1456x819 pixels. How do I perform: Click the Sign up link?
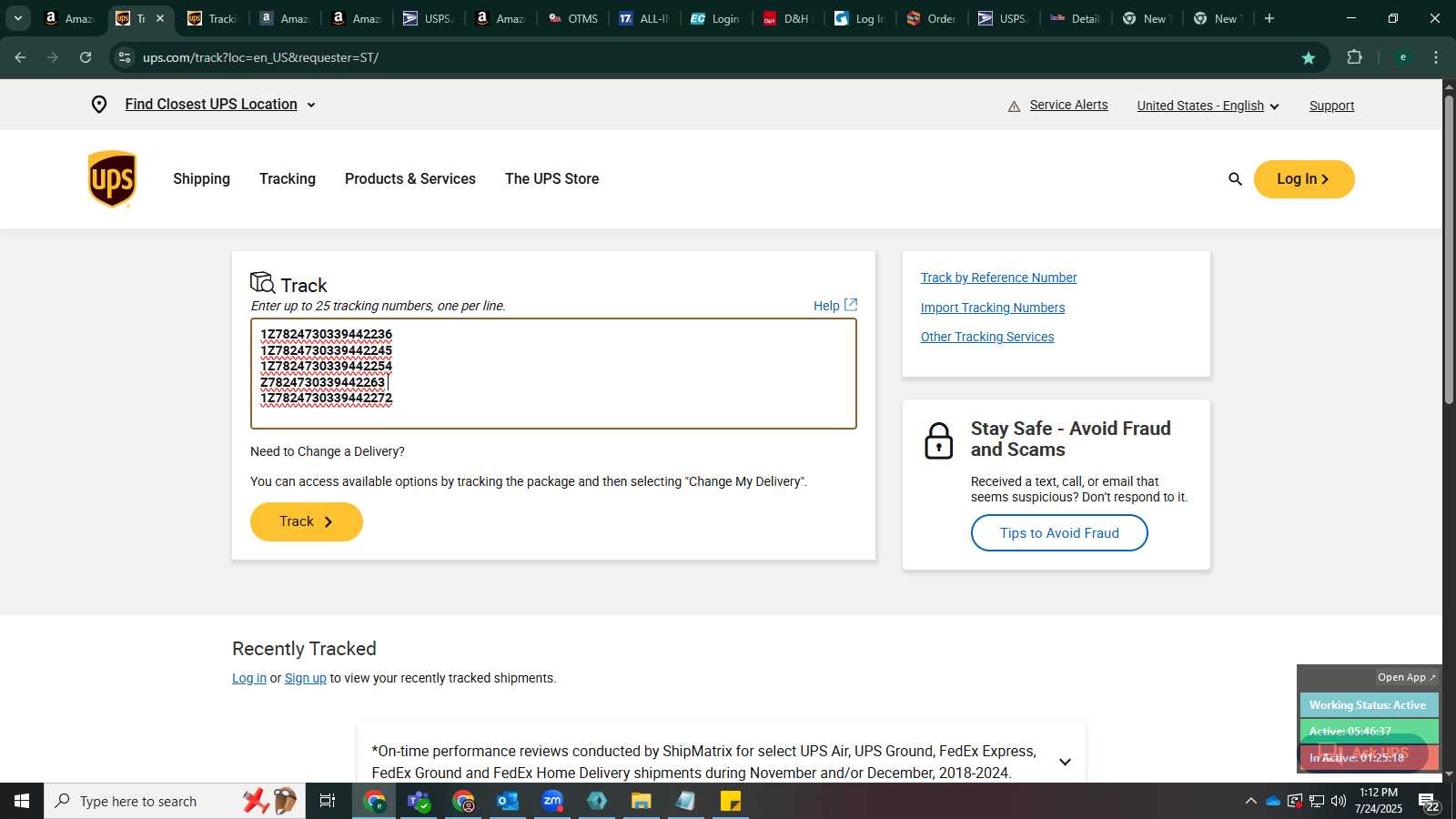click(x=306, y=678)
